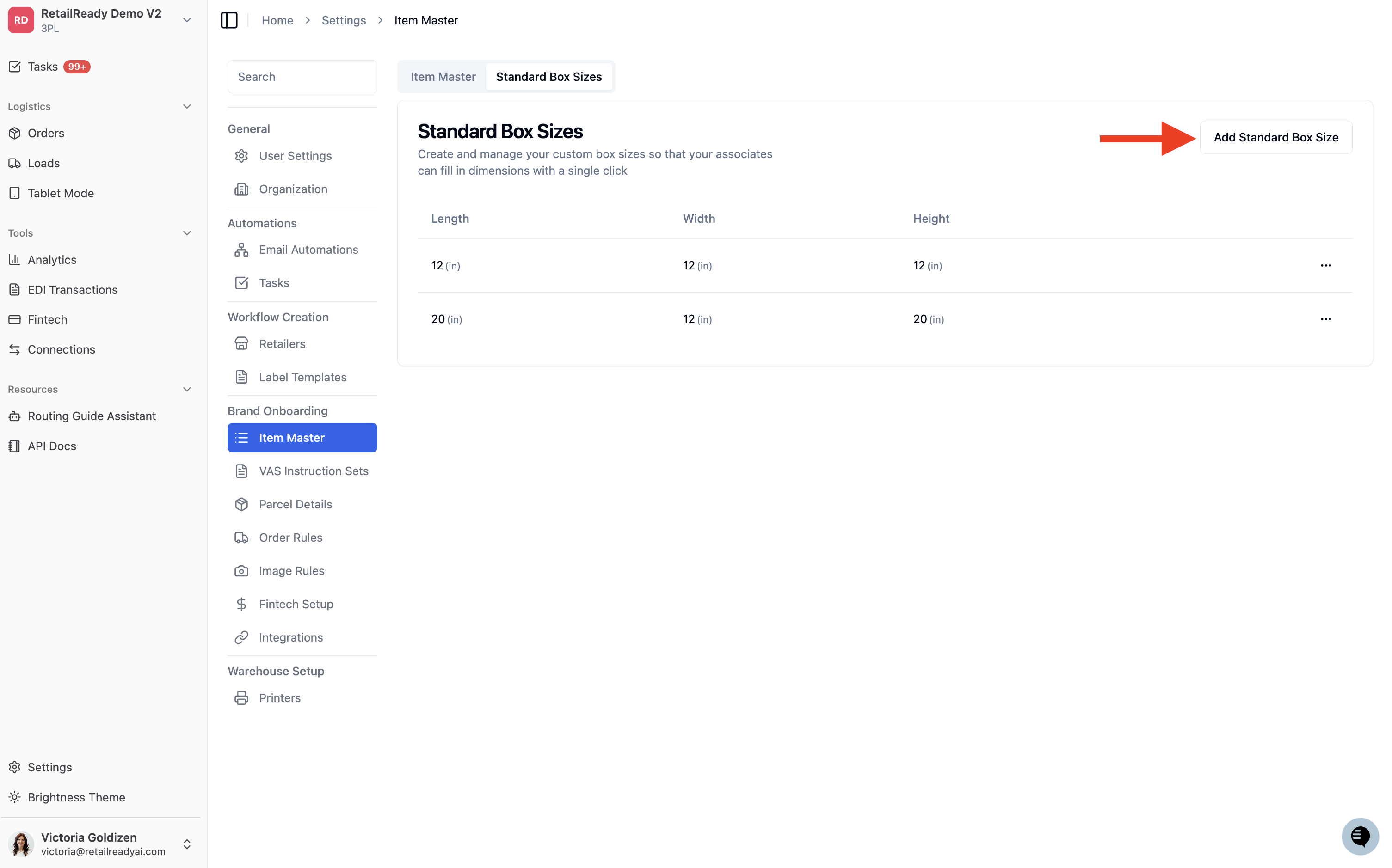1392x868 pixels.
Task: Click the 20 (in) length cell
Action: (446, 319)
